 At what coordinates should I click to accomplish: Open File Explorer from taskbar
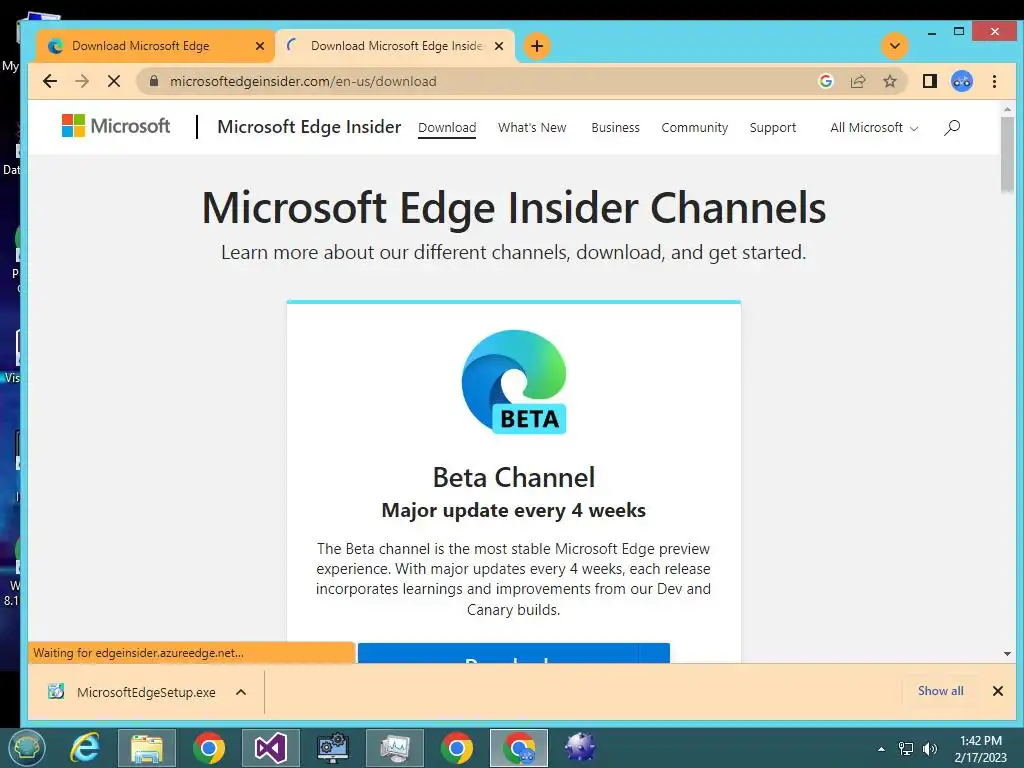coord(147,748)
